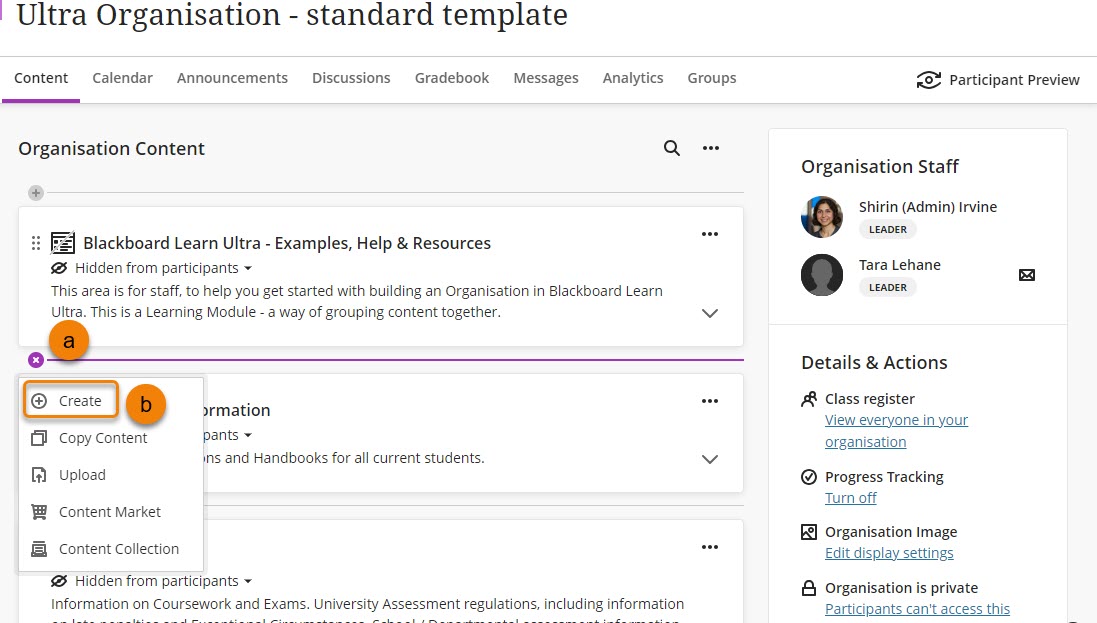This screenshot has height=623, width=1097.
Task: Click the grey plus icon above first module
Action: [36, 192]
